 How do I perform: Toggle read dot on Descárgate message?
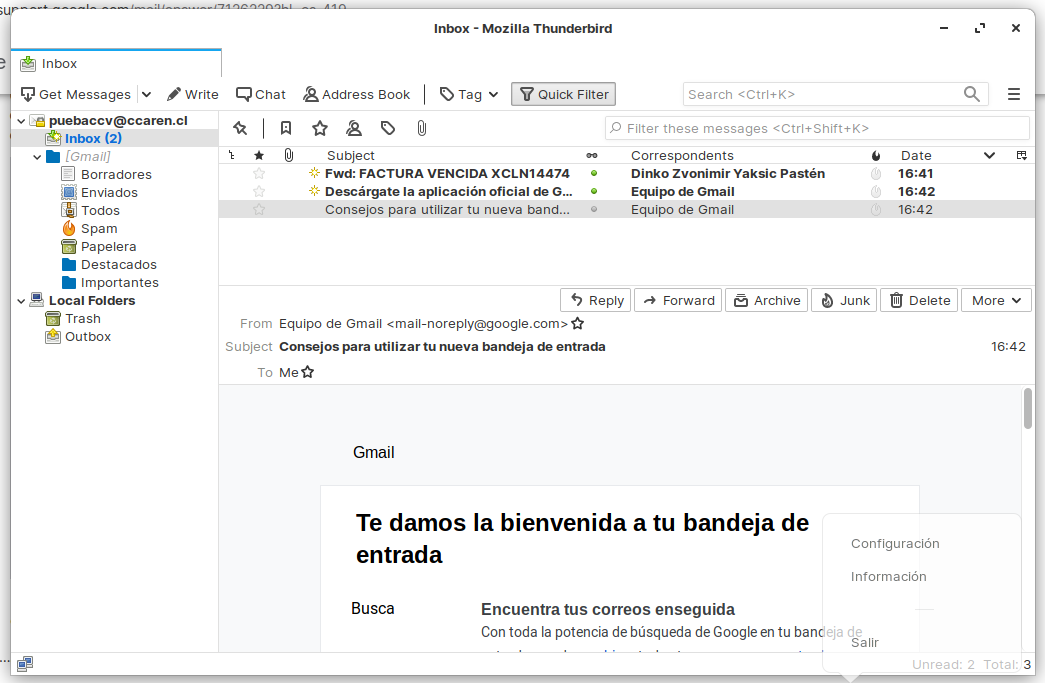tap(594, 191)
